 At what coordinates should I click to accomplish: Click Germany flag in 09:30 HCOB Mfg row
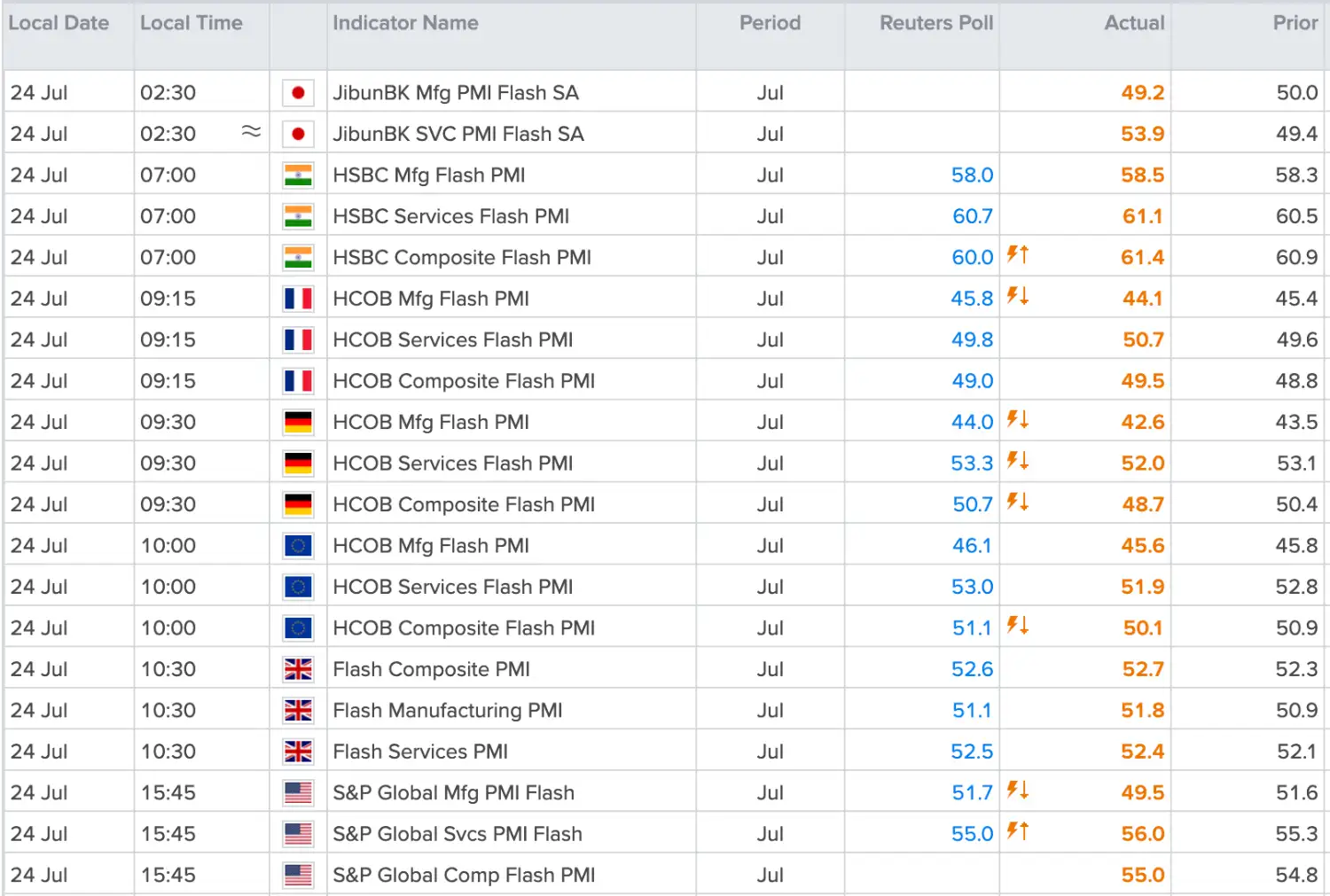[298, 423]
